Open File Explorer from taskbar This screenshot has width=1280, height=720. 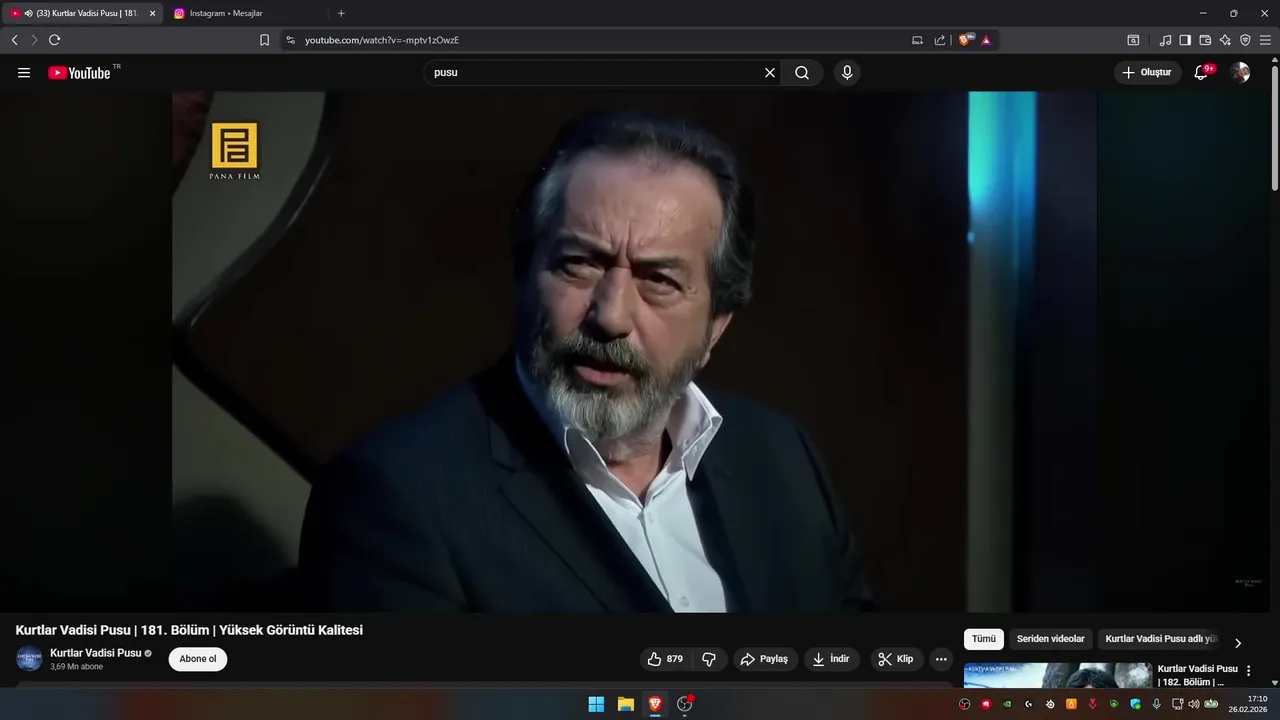coord(625,704)
